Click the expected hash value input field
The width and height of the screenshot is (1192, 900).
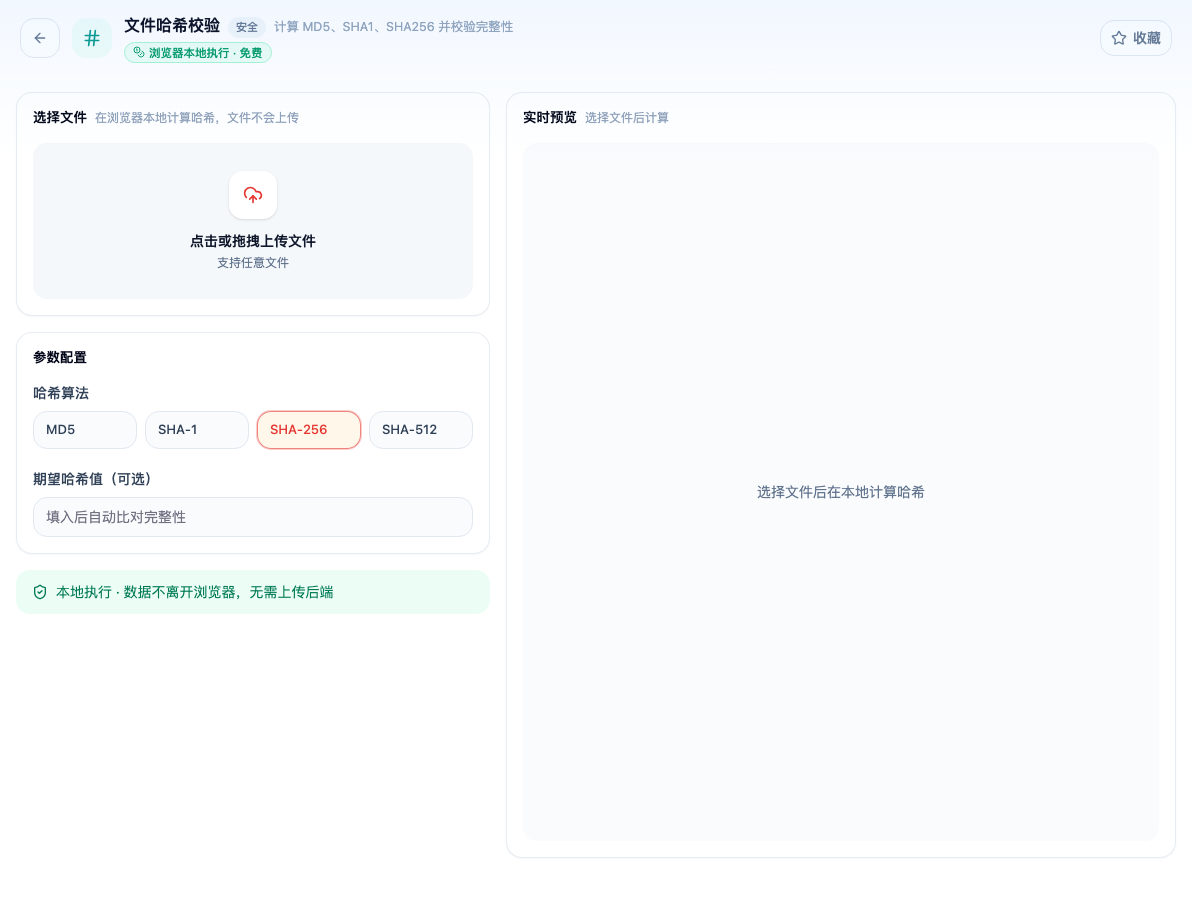(x=253, y=517)
